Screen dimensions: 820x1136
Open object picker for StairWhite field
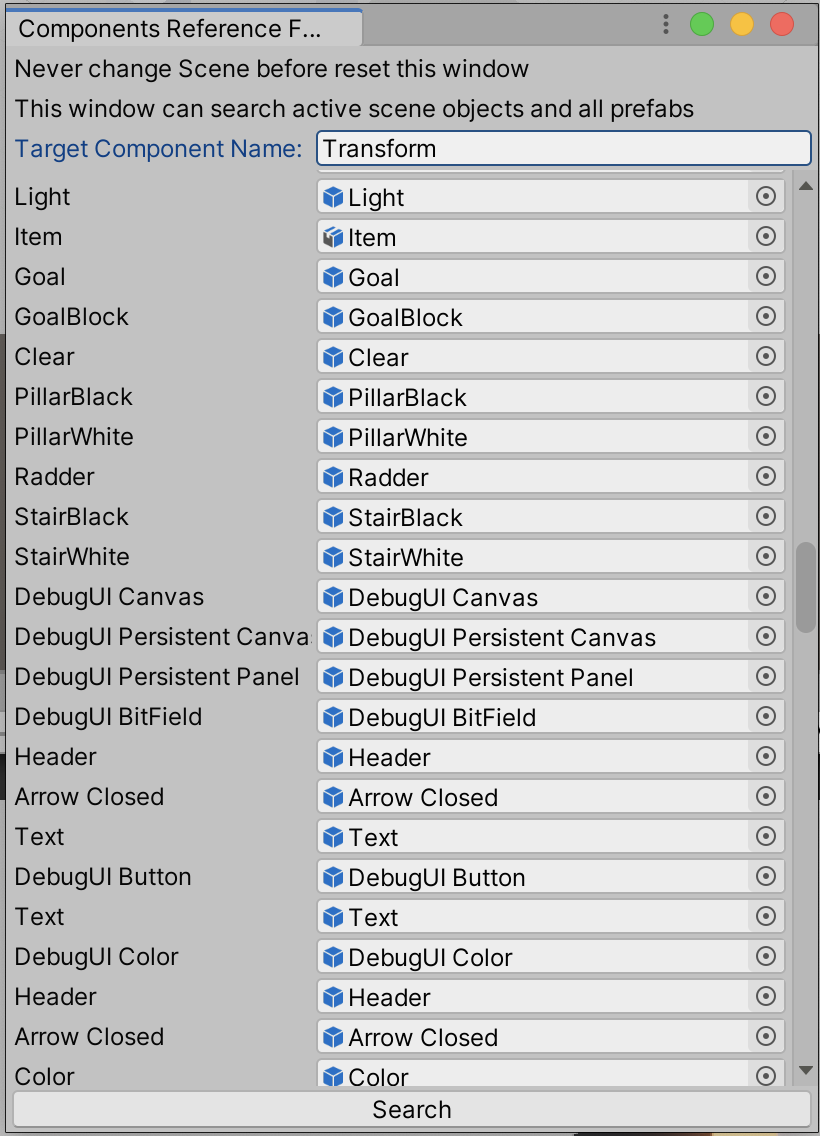click(766, 556)
